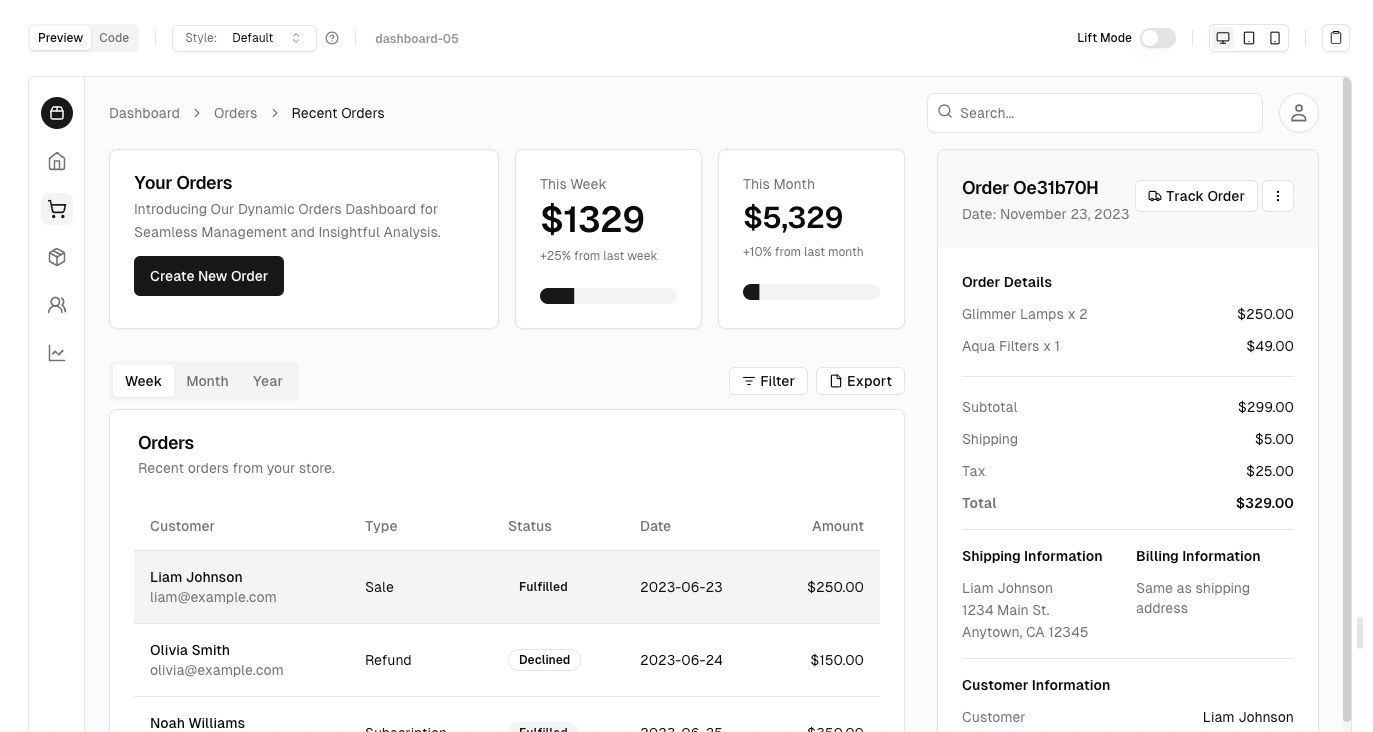
Task: Open the Products box sidebar icon
Action: 57,257
